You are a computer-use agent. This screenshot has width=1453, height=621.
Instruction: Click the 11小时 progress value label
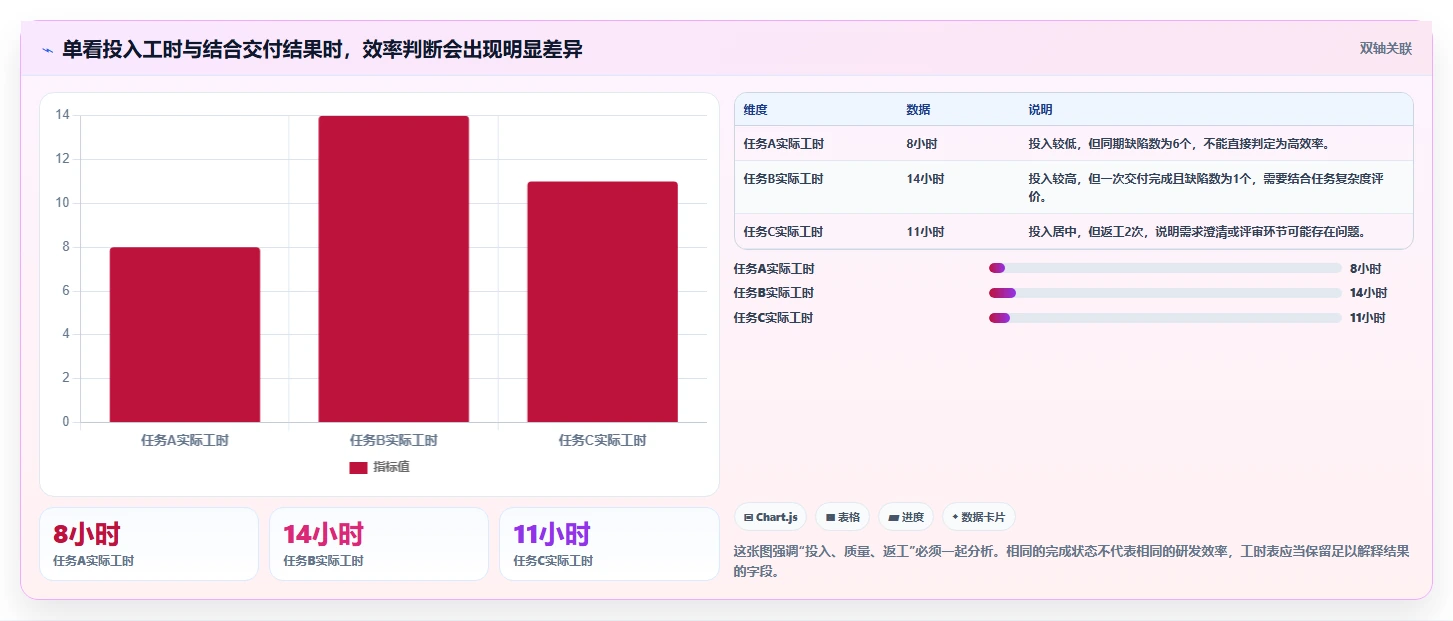click(x=1368, y=318)
